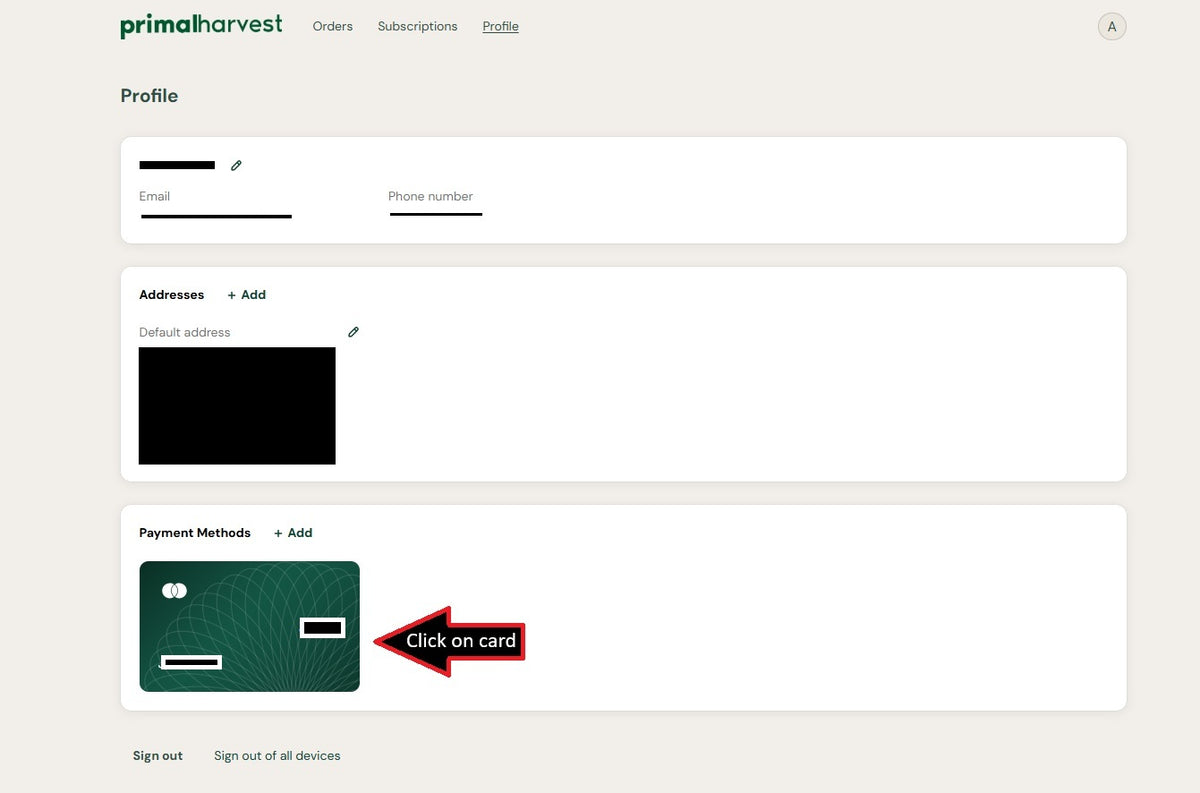The width and height of the screenshot is (1200, 793).
Task: Click the Default address label
Action: tap(184, 332)
